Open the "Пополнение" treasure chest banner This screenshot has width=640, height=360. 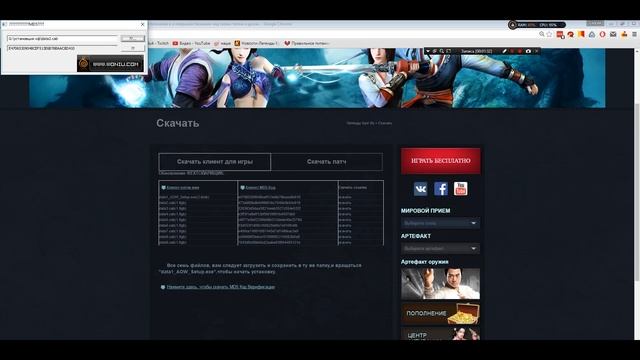point(440,313)
